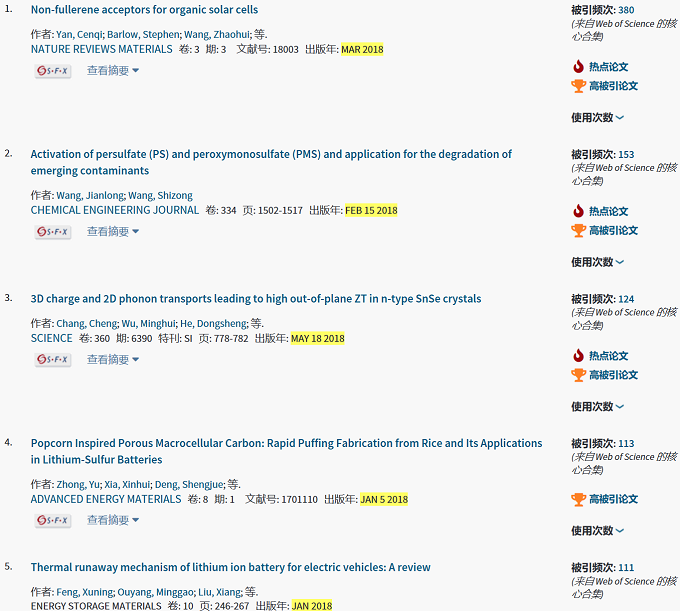Screen dimensions: 680x611
Task: Expand 使用次数 for the first result
Action: pyautogui.click(x=597, y=118)
